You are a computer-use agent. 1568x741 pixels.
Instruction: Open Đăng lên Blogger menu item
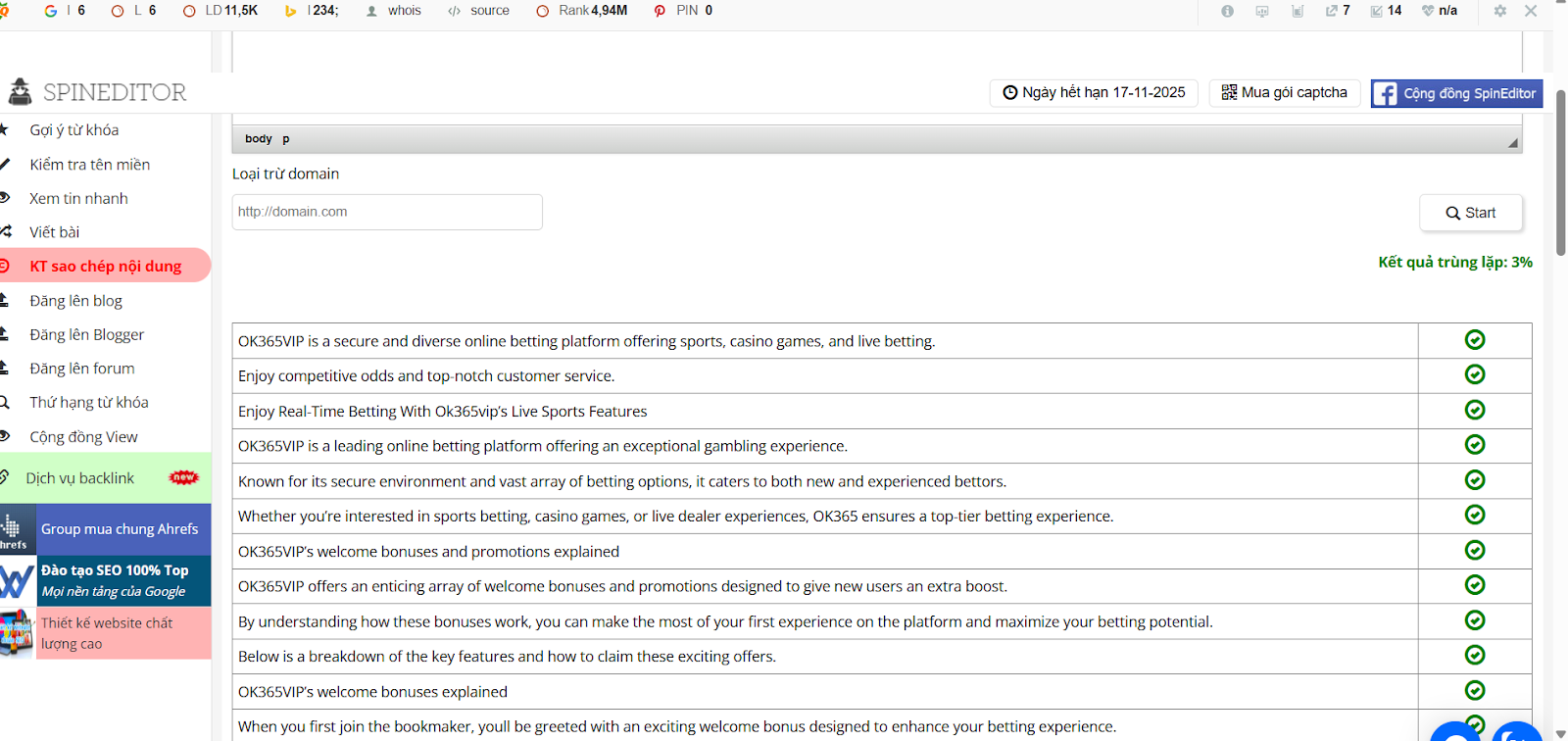tap(86, 334)
